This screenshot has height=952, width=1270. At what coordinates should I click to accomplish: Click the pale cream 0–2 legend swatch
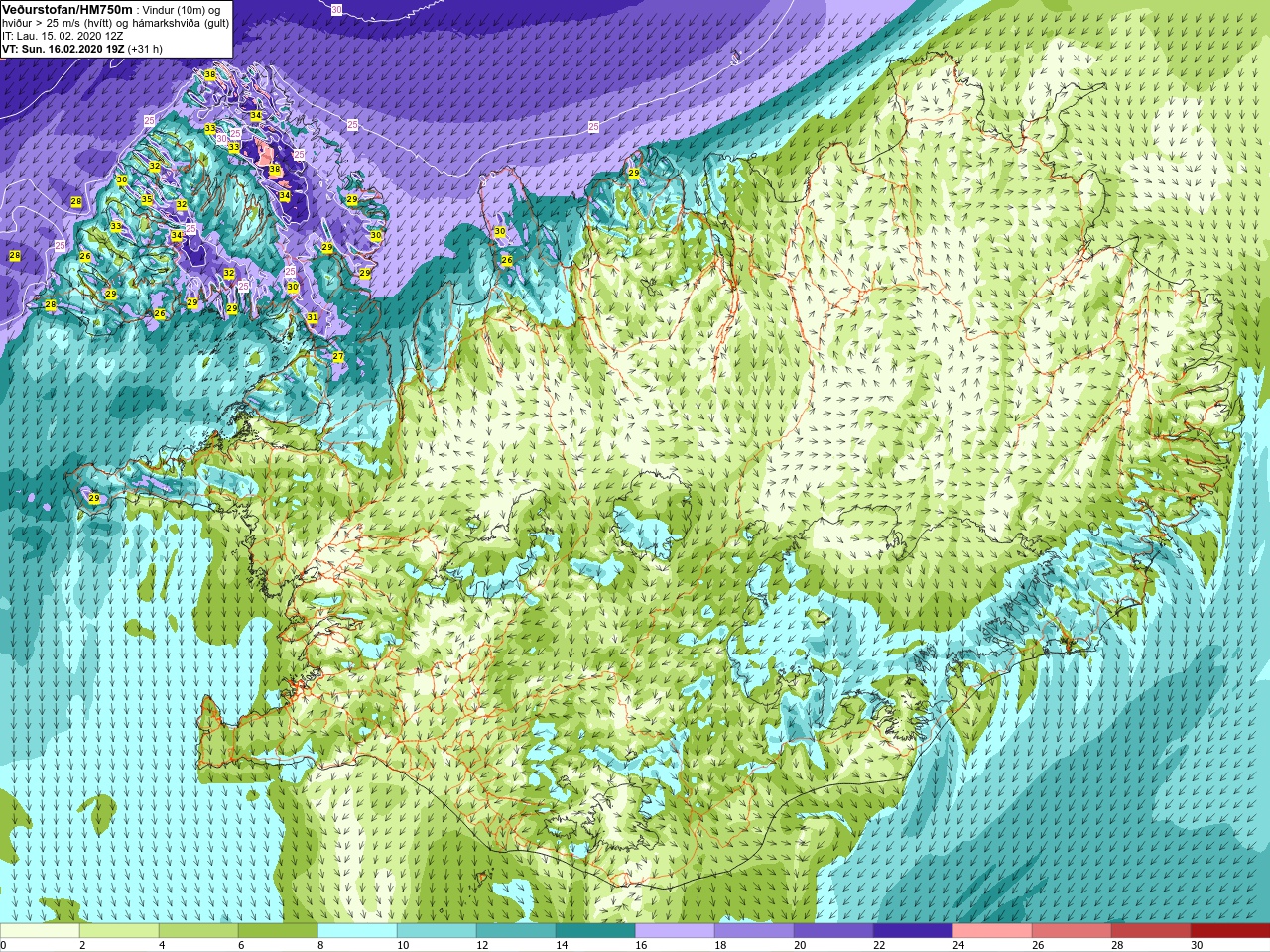point(40,930)
